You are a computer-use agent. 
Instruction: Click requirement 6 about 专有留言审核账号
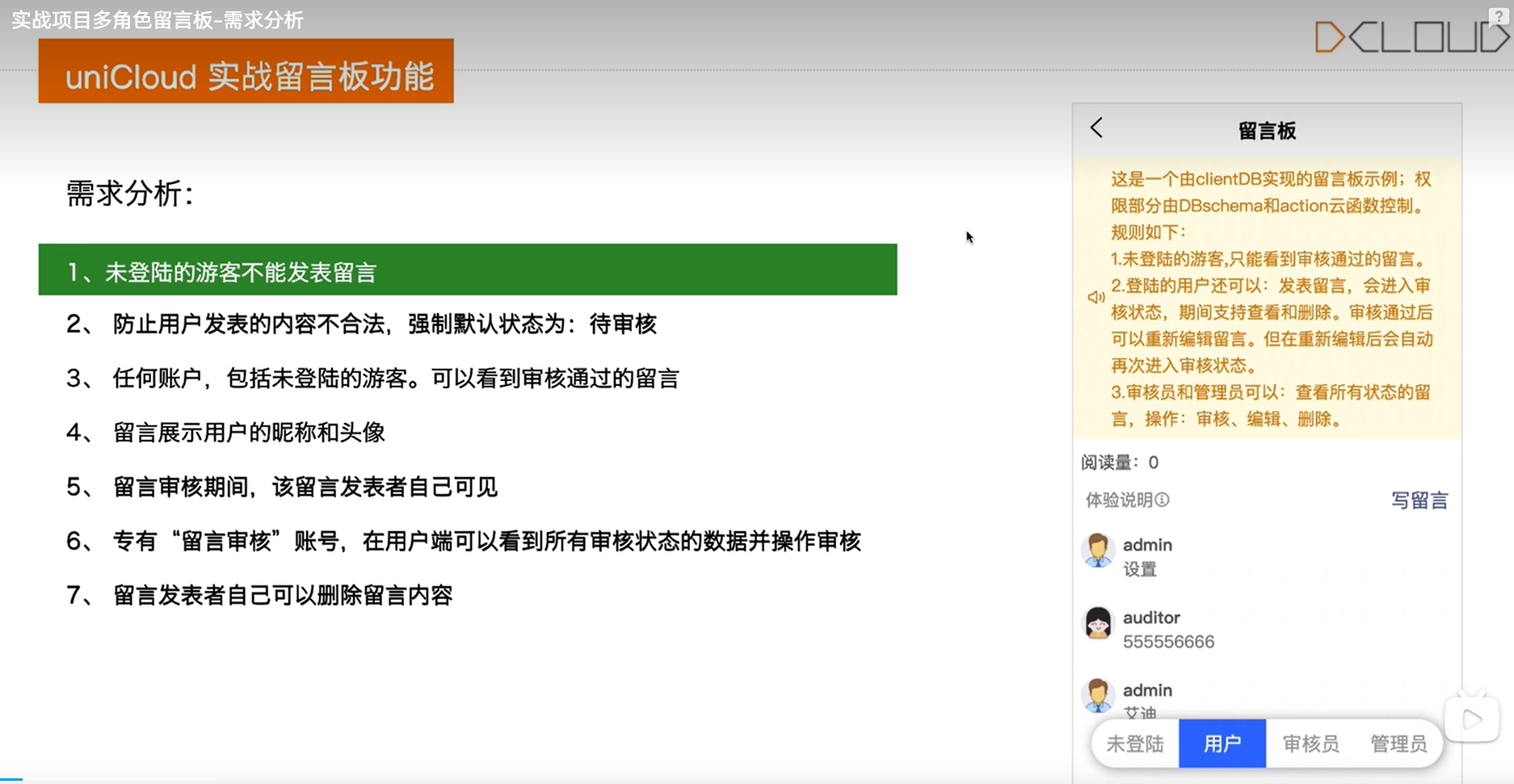click(x=464, y=541)
